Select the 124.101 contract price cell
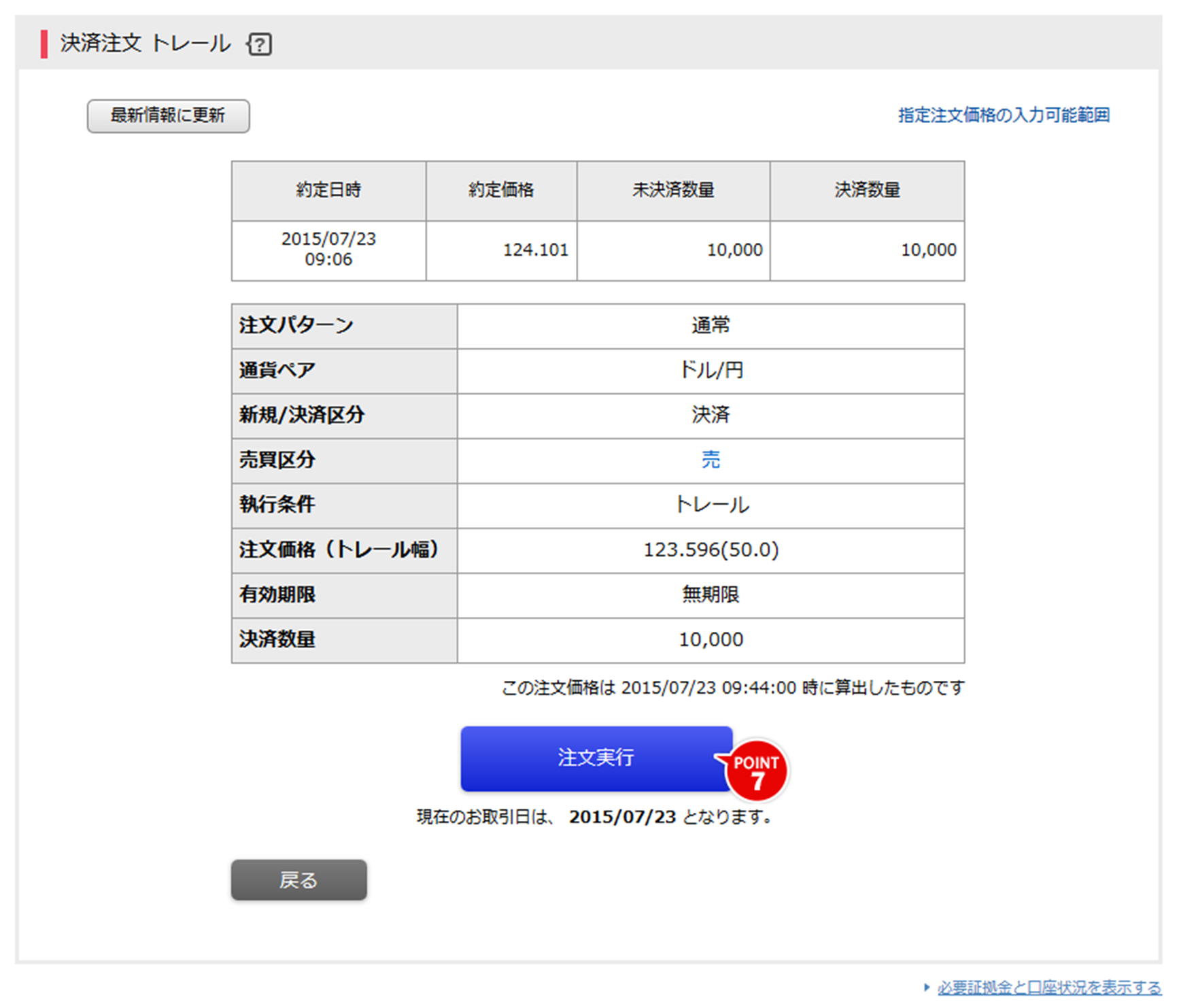 [535, 250]
